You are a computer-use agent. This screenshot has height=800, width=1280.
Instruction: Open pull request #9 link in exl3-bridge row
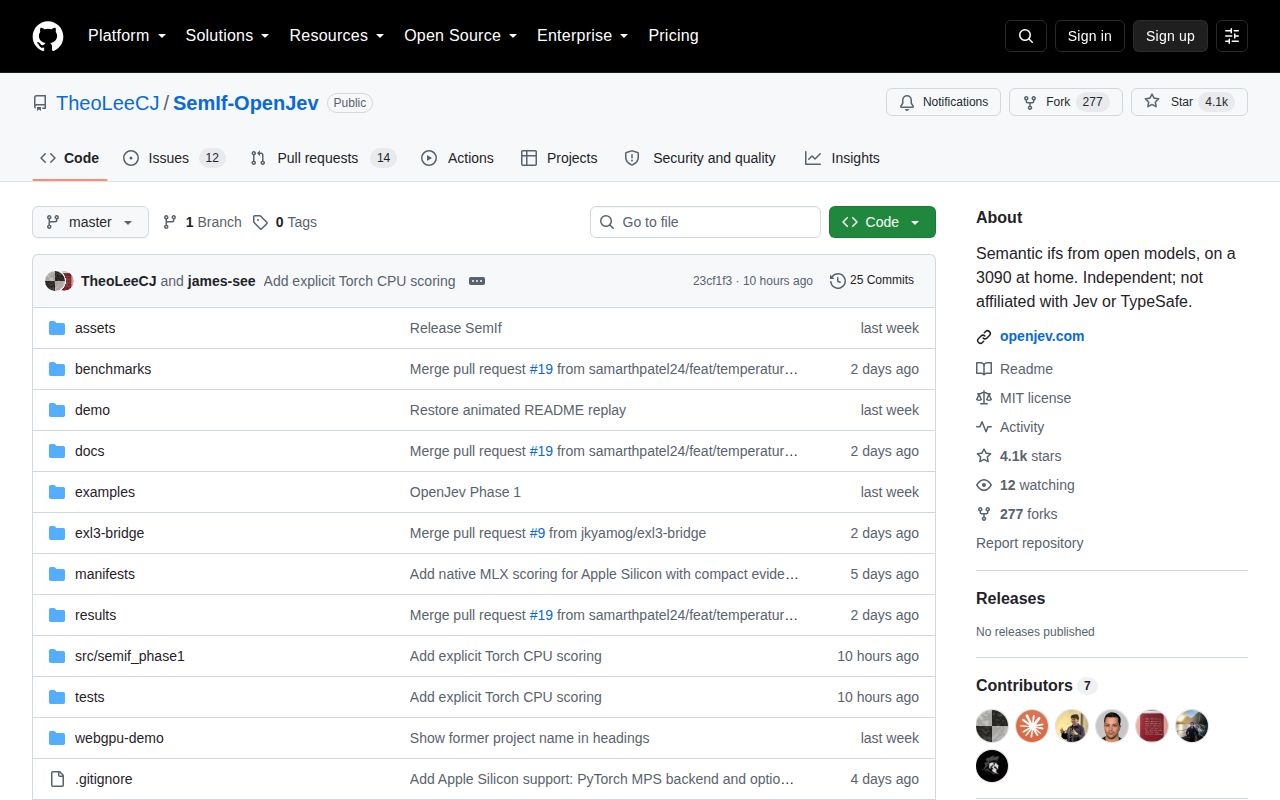(537, 533)
